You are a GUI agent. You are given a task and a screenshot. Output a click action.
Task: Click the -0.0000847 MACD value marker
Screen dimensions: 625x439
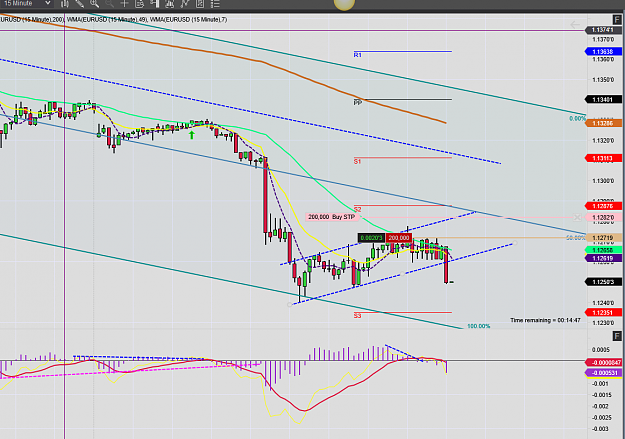coord(603,362)
